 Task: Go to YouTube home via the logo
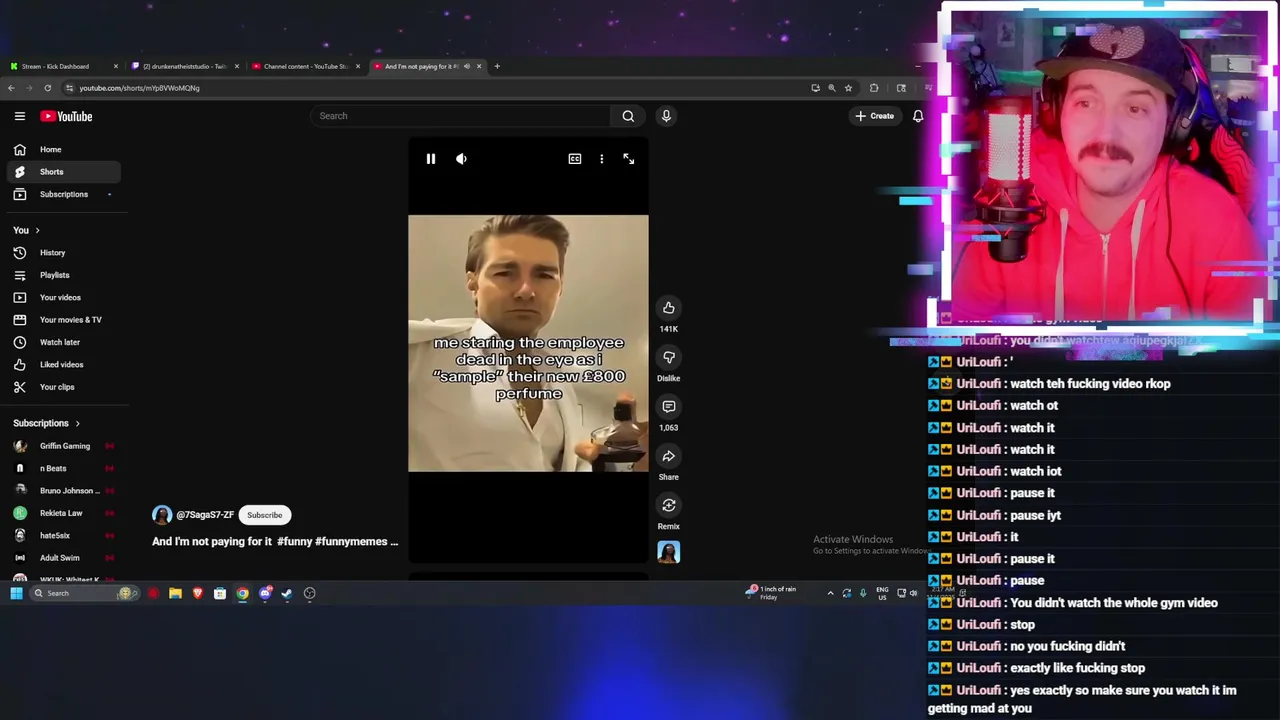pos(66,116)
